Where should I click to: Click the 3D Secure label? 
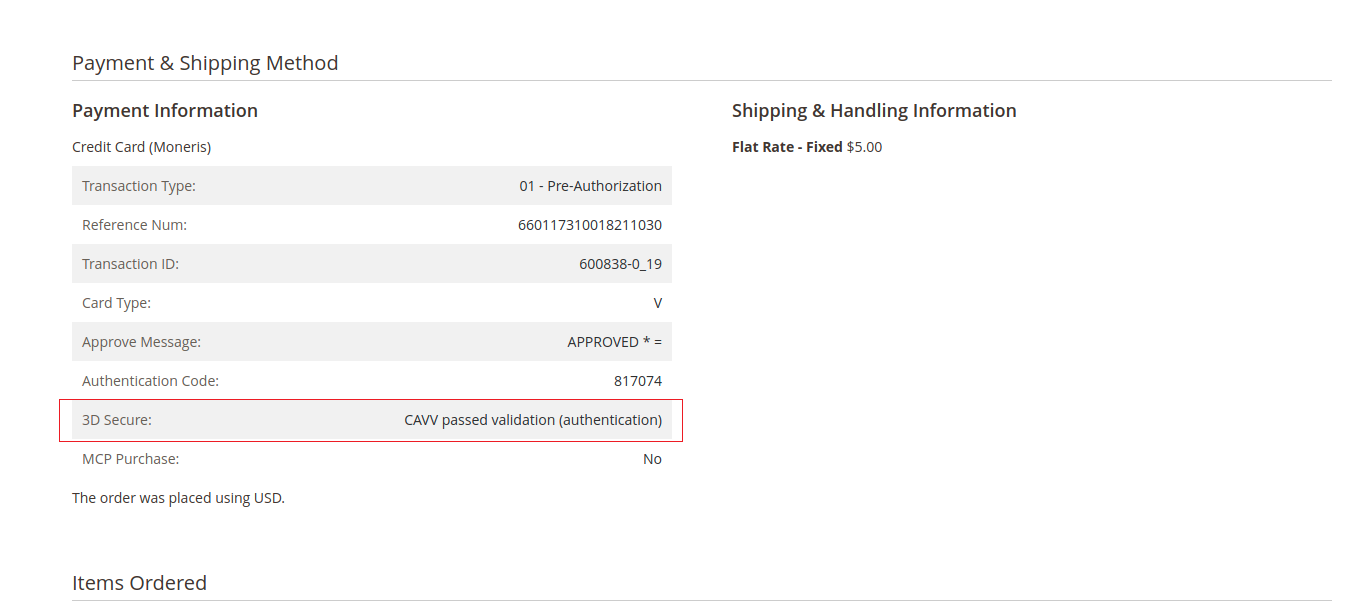(x=117, y=420)
